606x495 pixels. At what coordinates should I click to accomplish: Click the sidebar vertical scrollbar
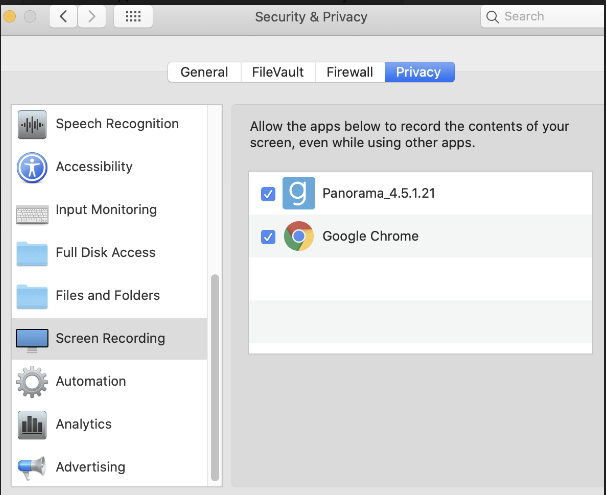coord(214,380)
